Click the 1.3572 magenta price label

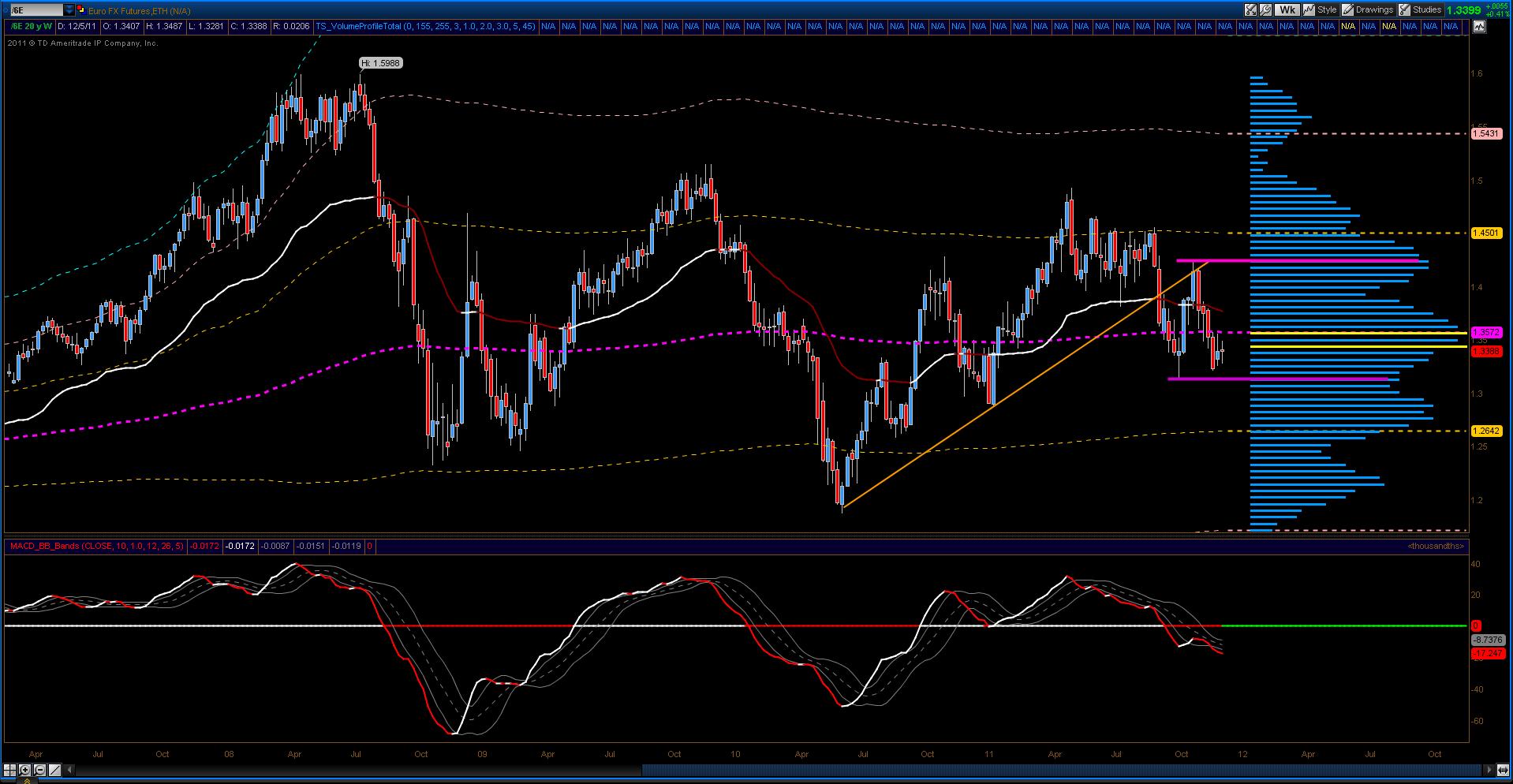(1486, 333)
